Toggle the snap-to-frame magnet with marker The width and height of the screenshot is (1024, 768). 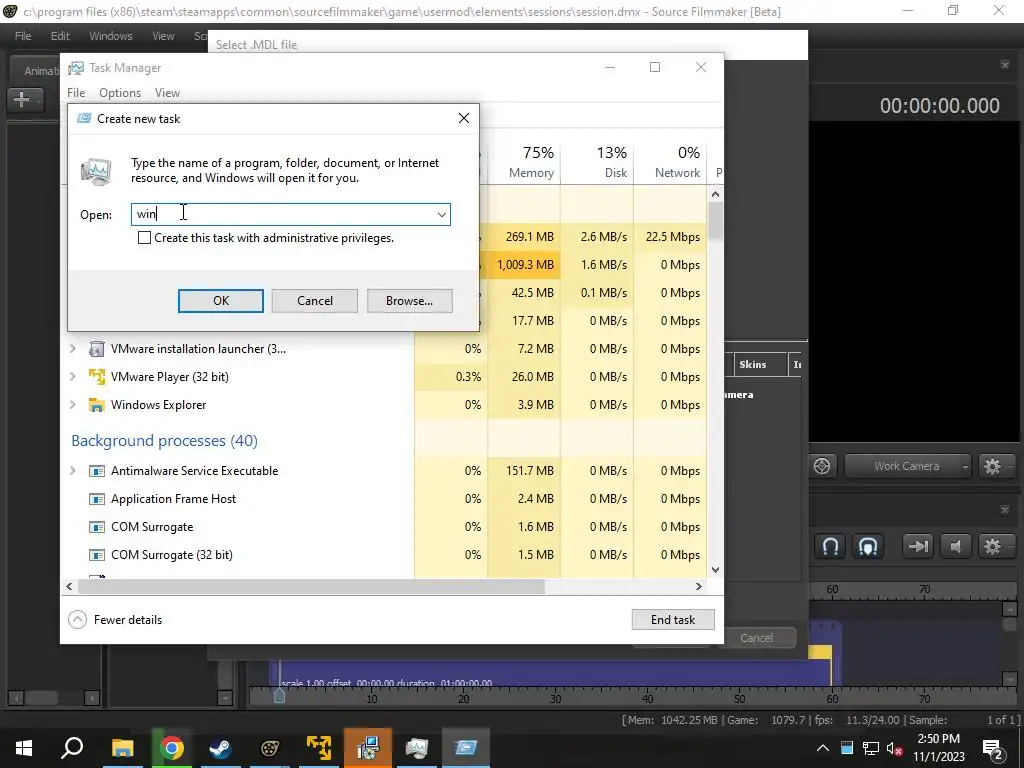tap(867, 546)
